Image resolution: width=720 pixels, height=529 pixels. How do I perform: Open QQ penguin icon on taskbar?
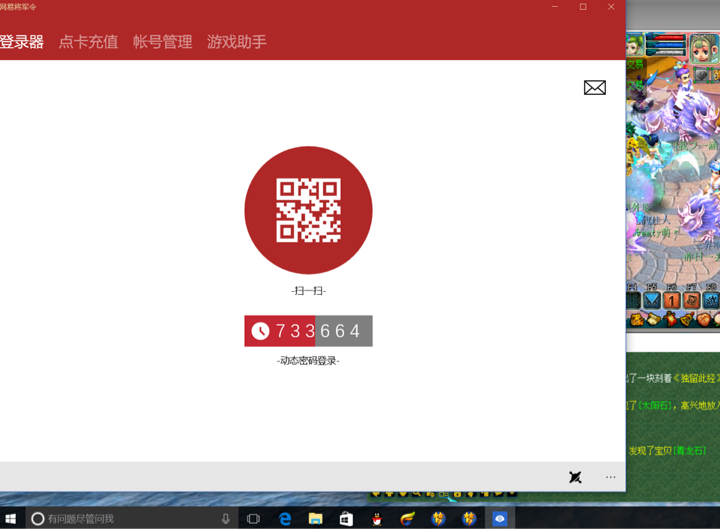point(377,518)
